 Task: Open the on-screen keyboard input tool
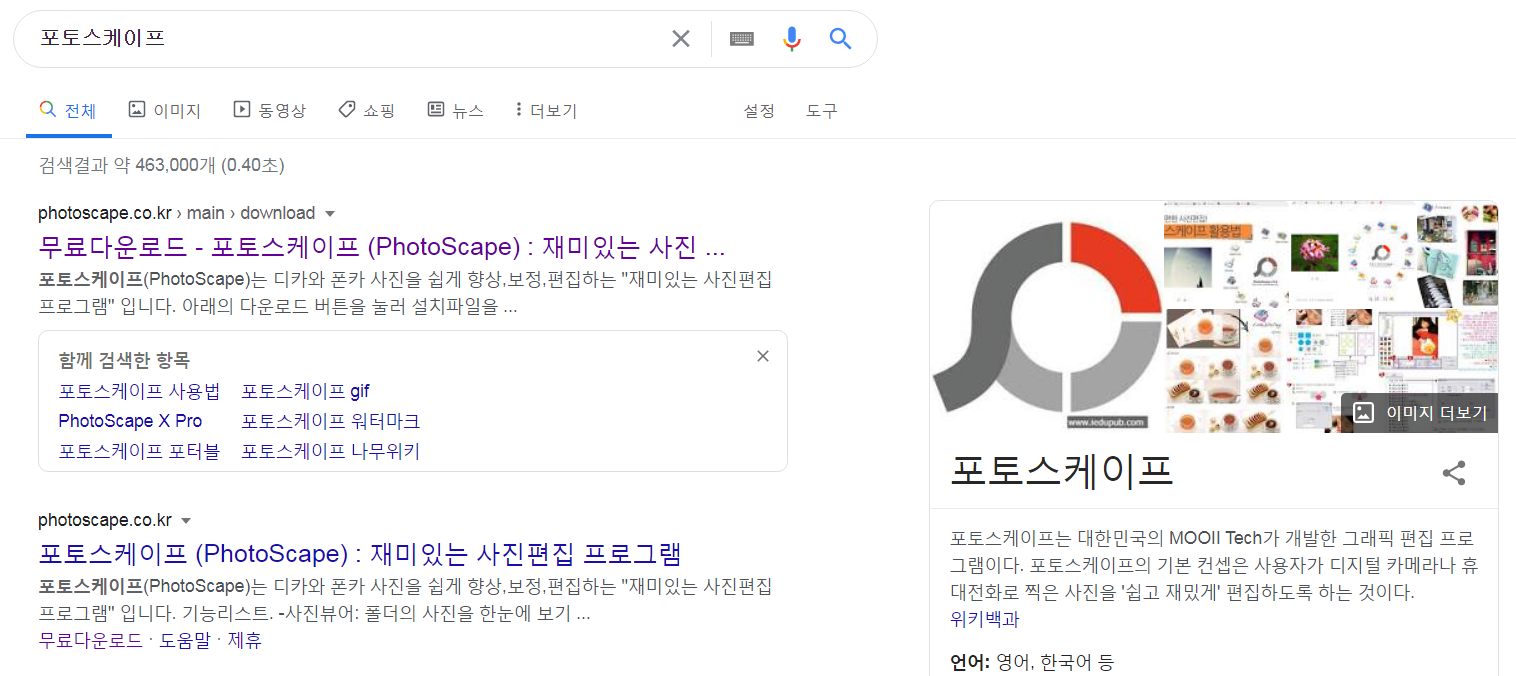(741, 39)
